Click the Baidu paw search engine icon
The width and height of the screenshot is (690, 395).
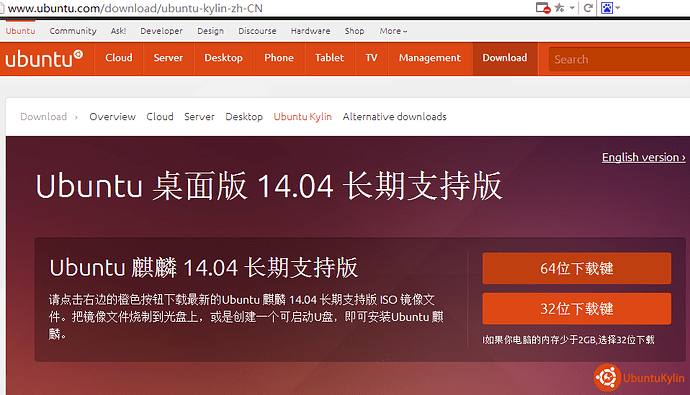pyautogui.click(x=607, y=7)
